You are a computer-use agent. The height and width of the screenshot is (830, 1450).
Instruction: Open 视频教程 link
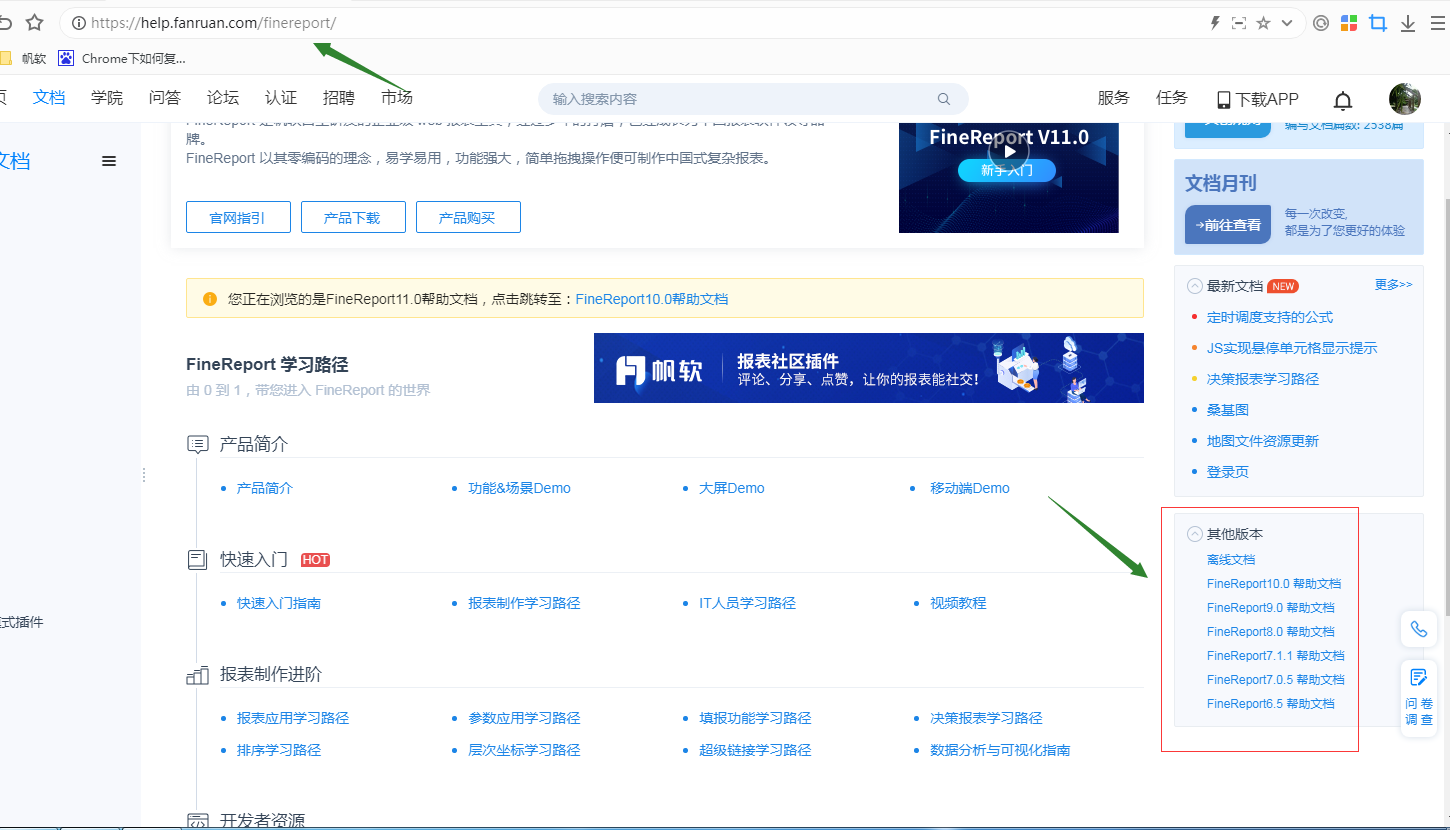[958, 603]
